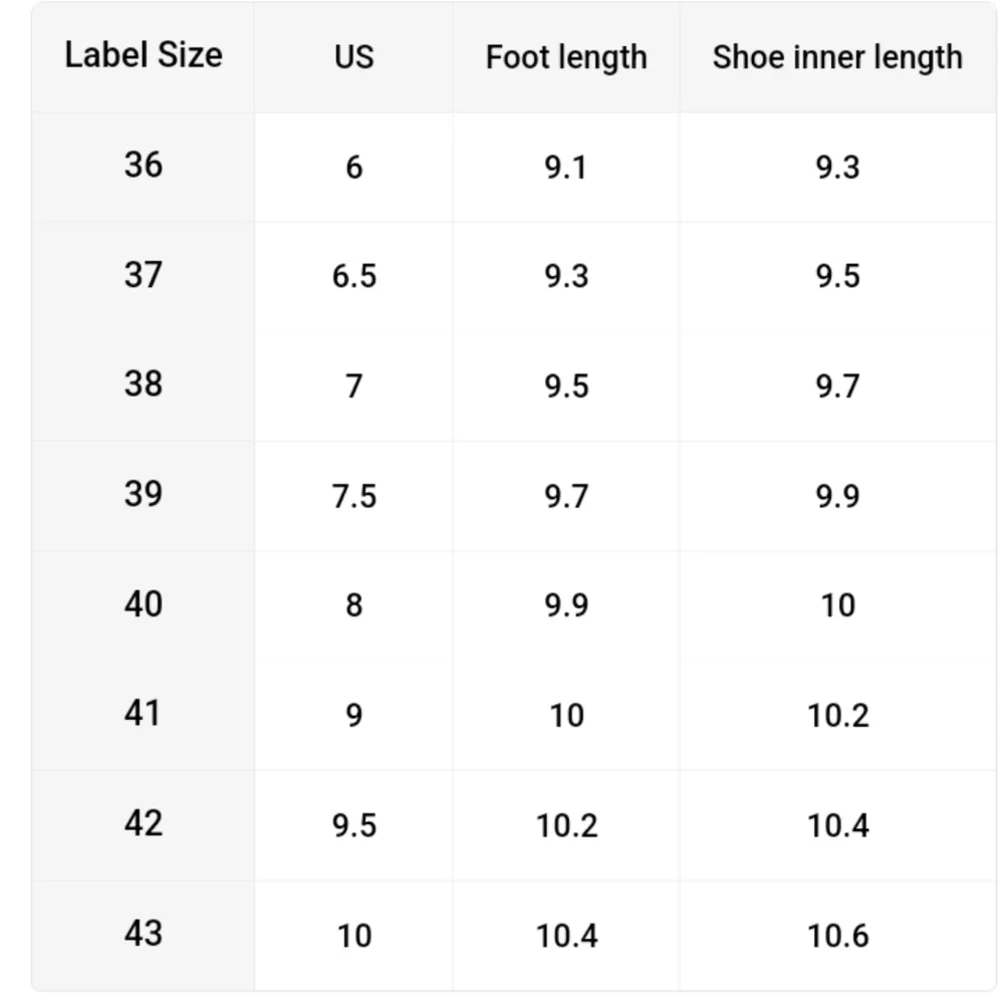Viewport: 1000px width, 1004px height.
Task: Click US size 7.5 cell
Action: point(353,496)
